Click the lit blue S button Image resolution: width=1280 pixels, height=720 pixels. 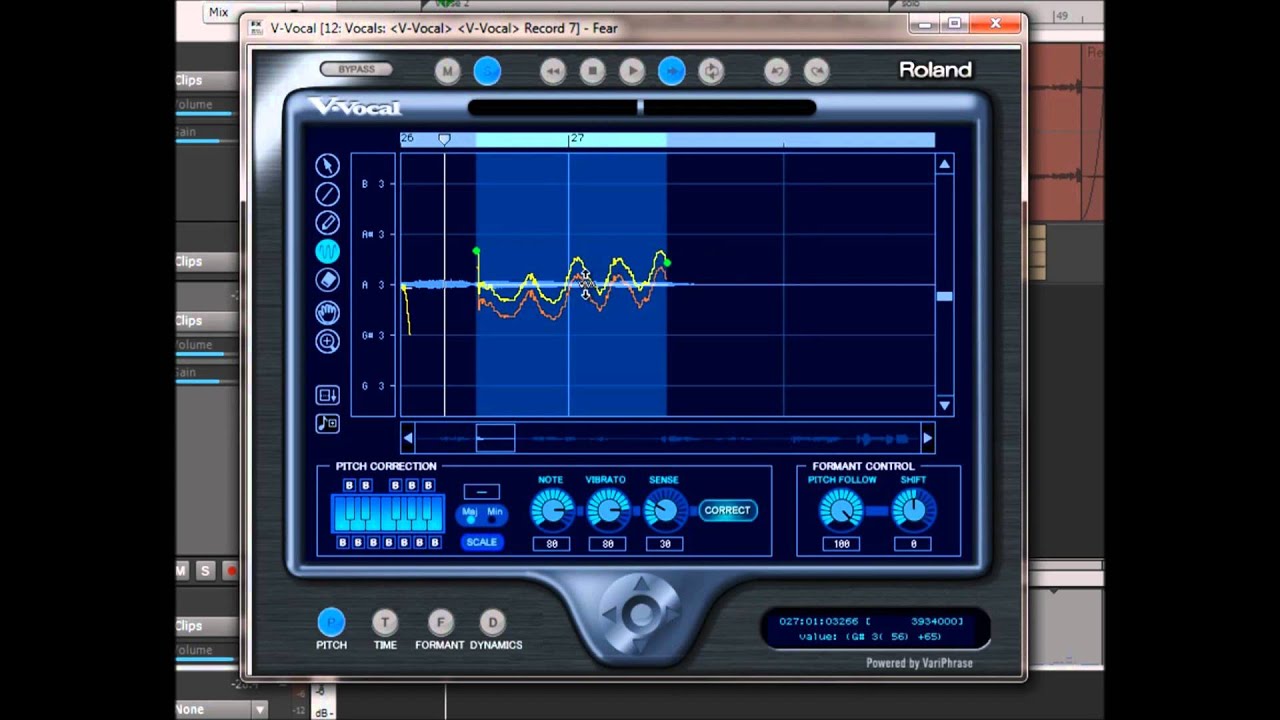487,71
